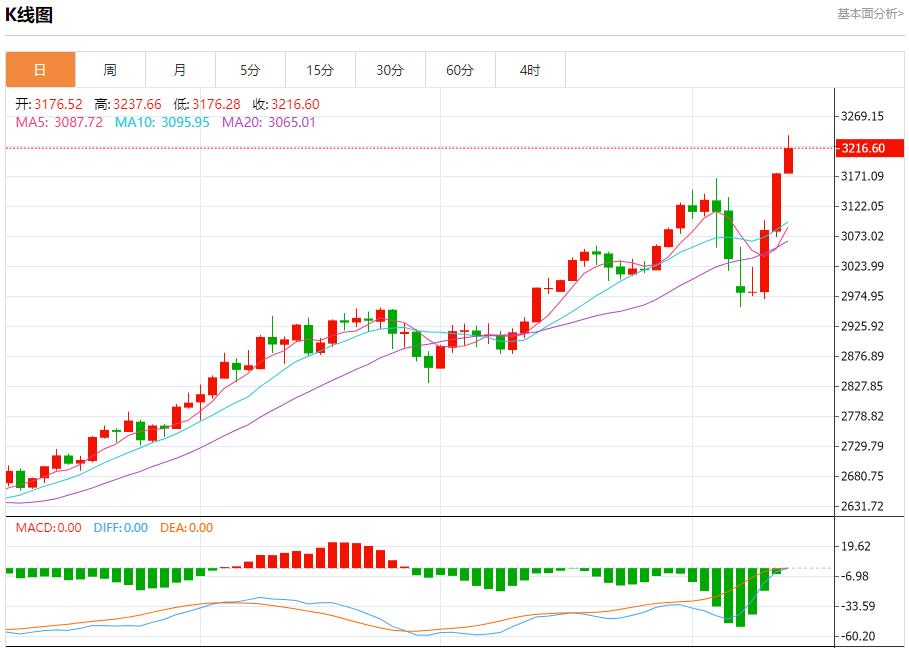The image size is (909, 648).
Task: Switch to the 周 weekly chart tab
Action: [110, 70]
